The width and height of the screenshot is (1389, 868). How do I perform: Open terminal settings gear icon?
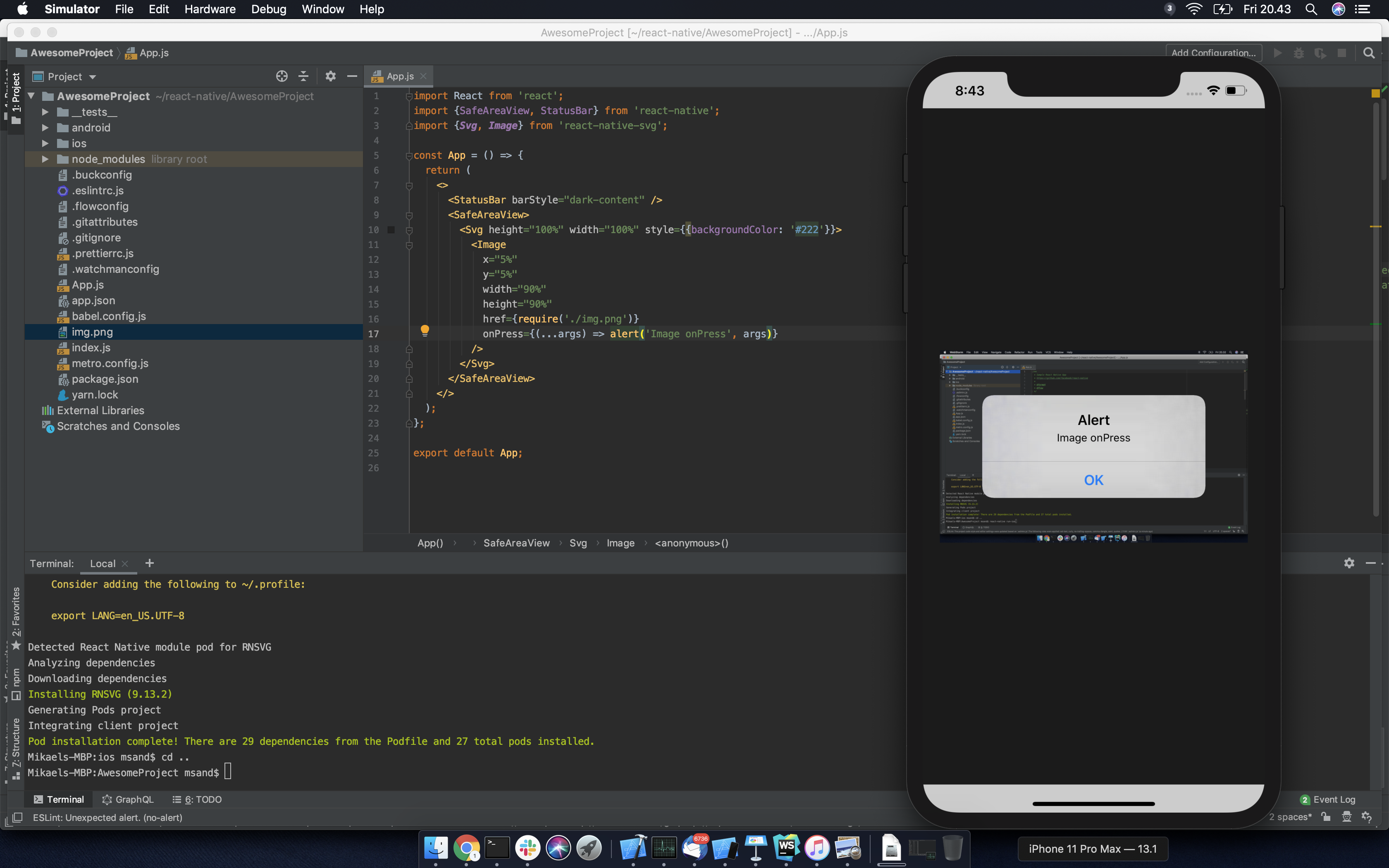1349,563
